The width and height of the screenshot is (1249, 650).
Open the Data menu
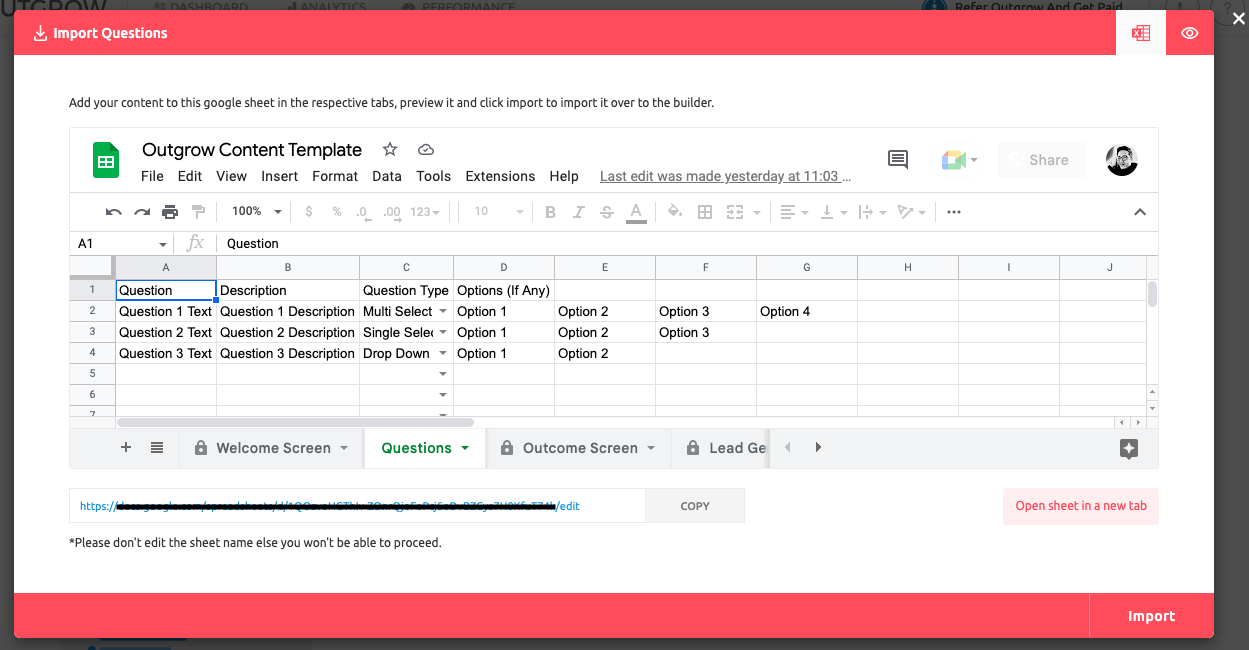(387, 176)
